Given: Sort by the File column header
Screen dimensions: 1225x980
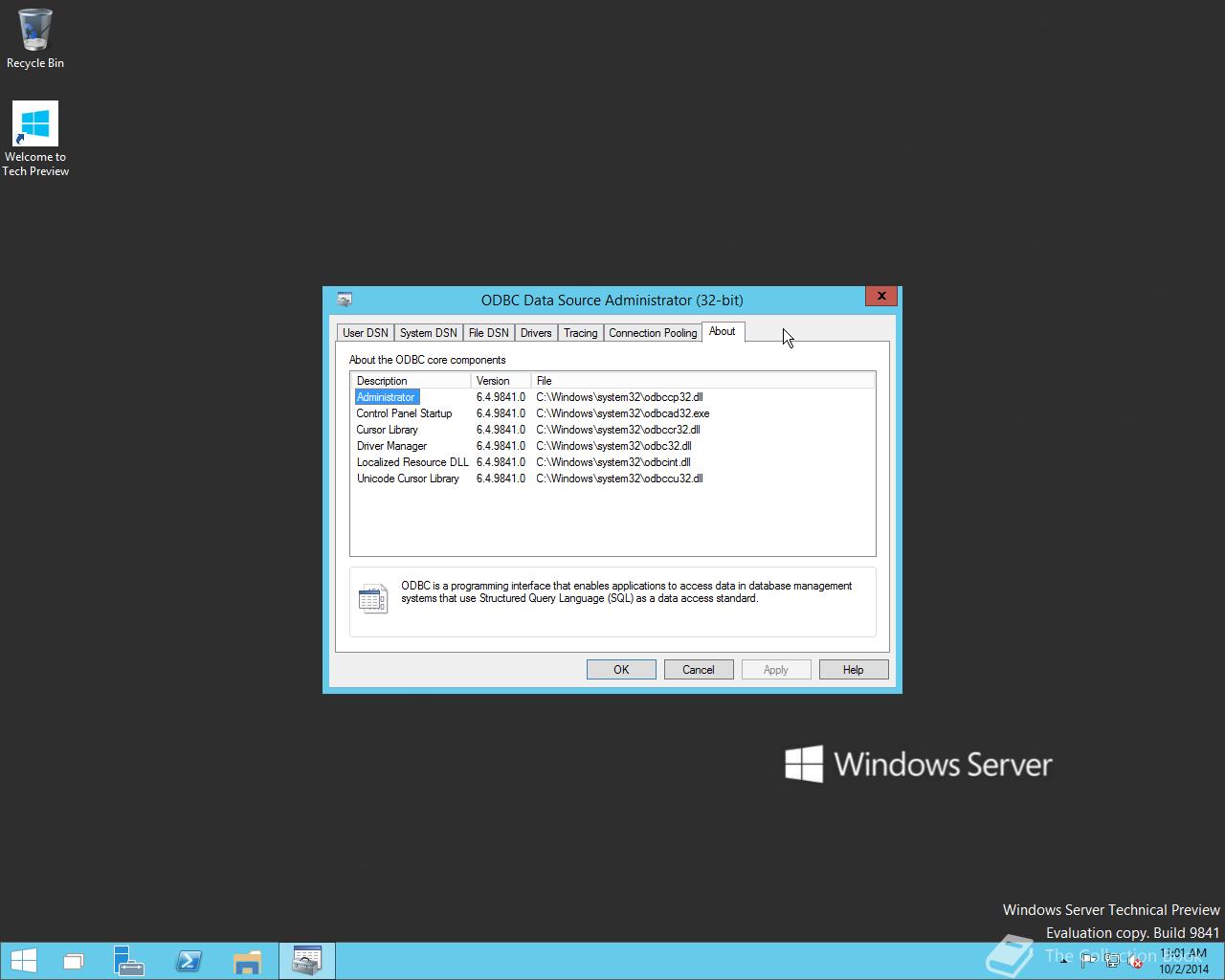Looking at the screenshot, I should point(702,381).
